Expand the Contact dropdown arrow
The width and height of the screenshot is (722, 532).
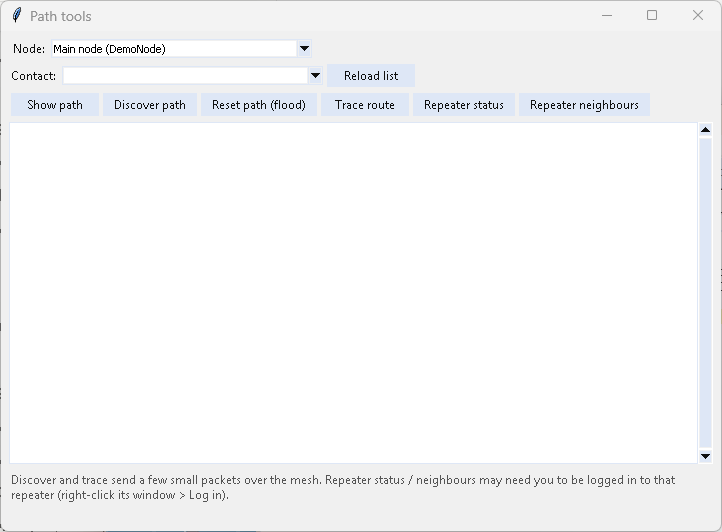click(315, 76)
